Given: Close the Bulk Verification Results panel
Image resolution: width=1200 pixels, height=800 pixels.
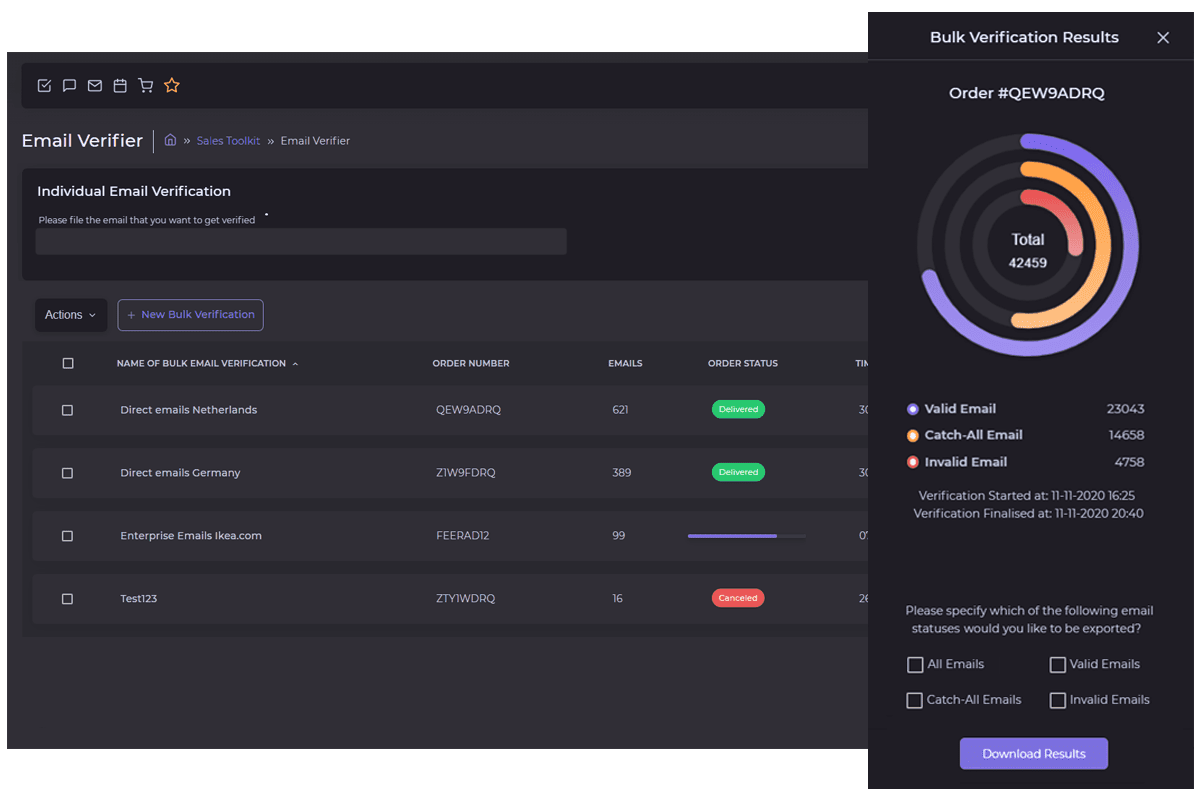Looking at the screenshot, I should [x=1162, y=38].
